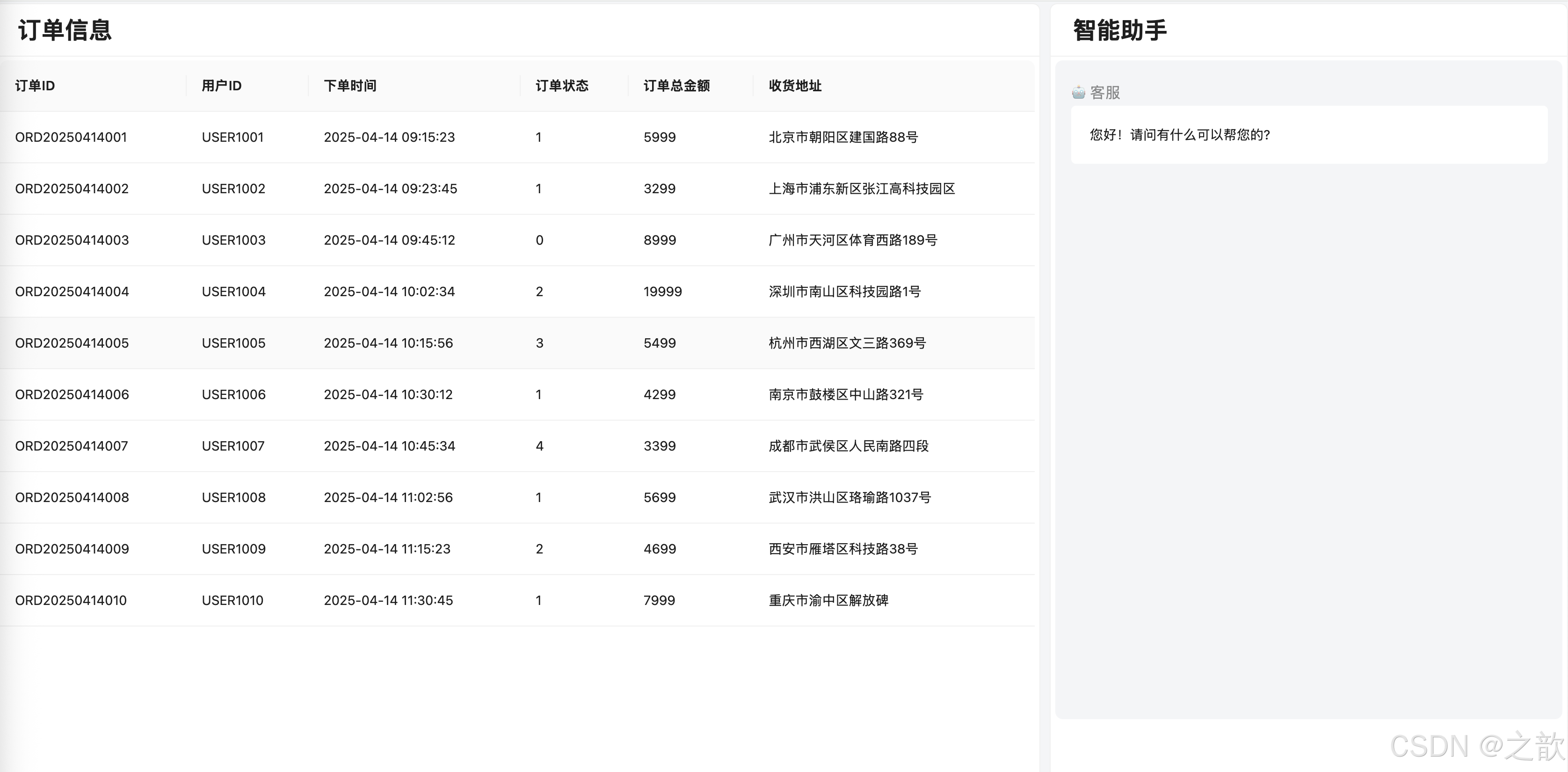Click timestamp 2025-04-14 10:45:34
This screenshot has height=772, width=1568.
coord(389,446)
